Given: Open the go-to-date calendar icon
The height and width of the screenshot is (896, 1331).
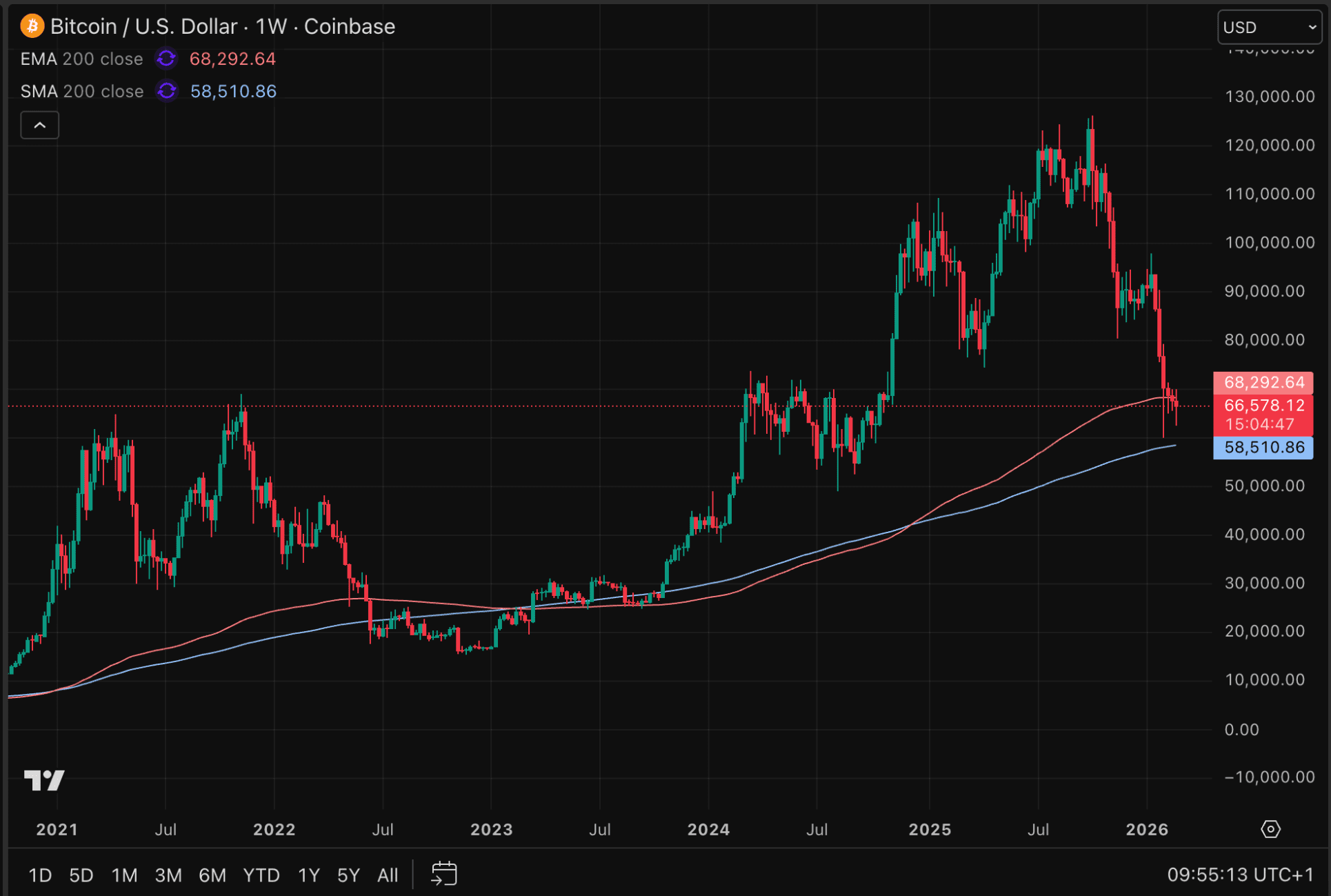Looking at the screenshot, I should [x=443, y=874].
